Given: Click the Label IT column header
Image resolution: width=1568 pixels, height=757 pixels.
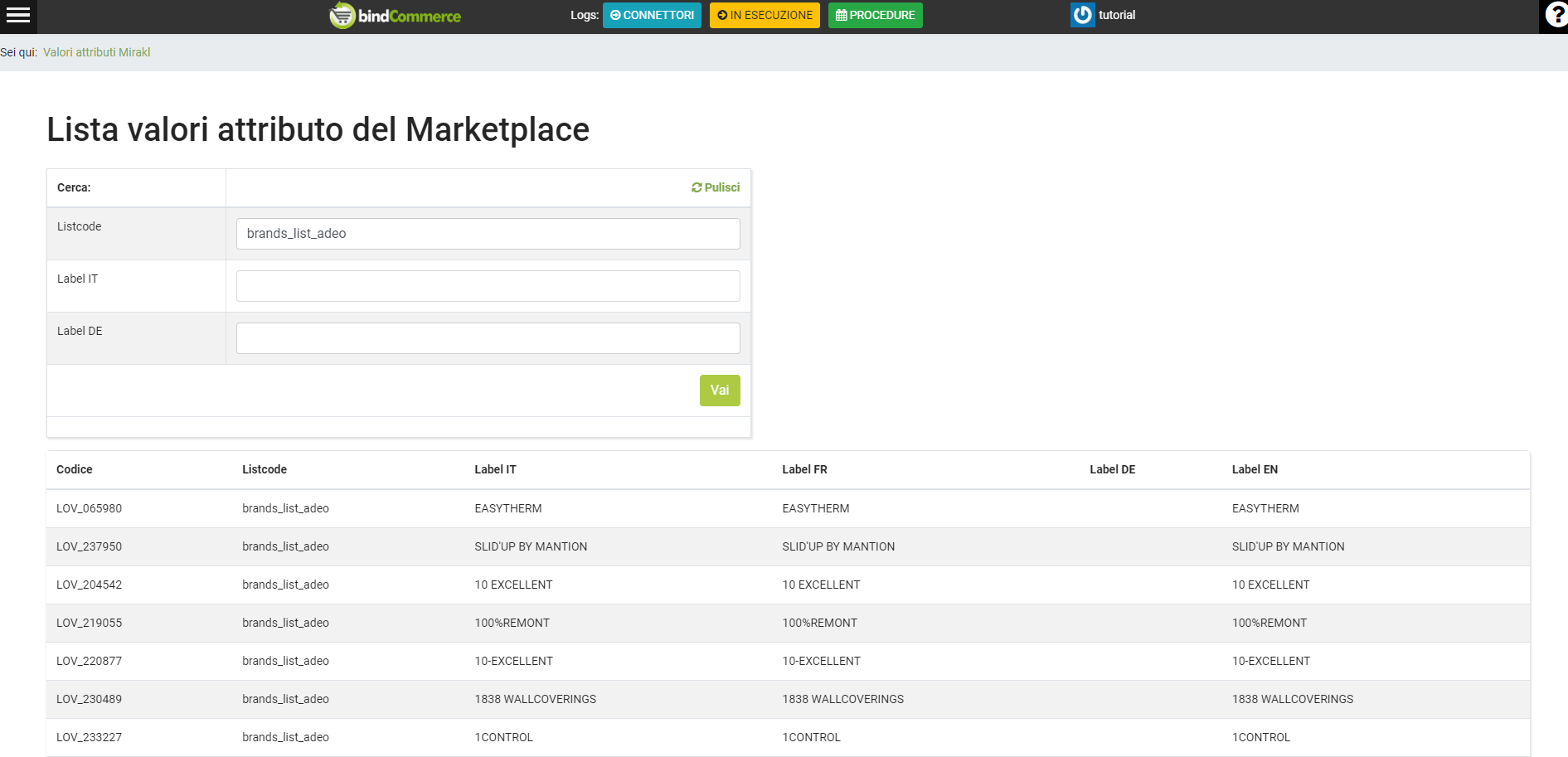Looking at the screenshot, I should coord(495,469).
